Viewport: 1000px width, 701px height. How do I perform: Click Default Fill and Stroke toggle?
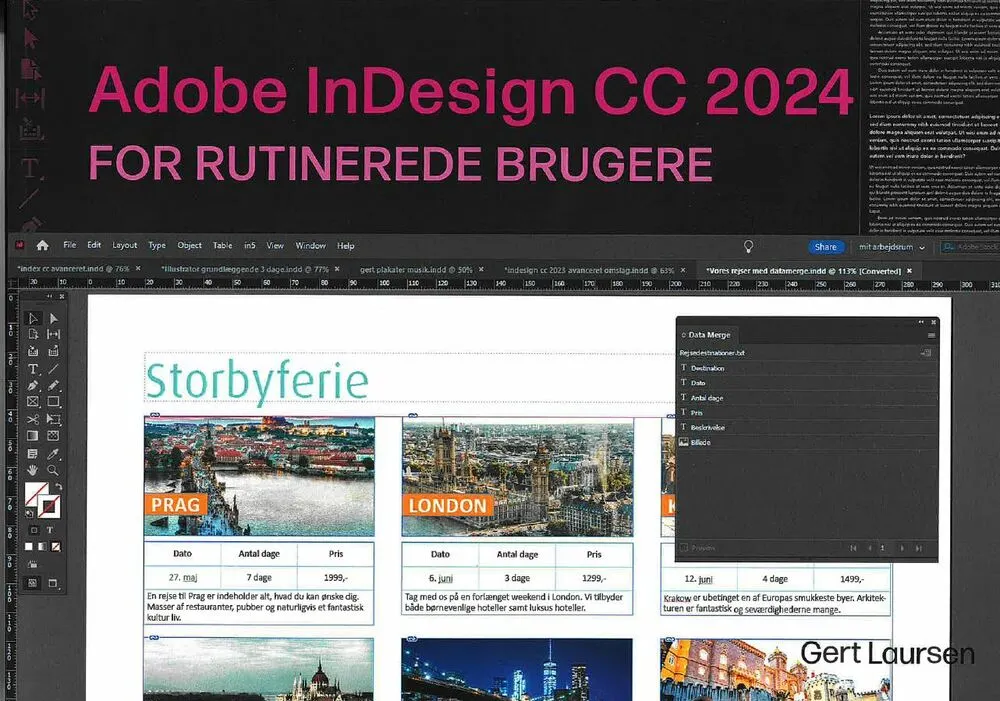[x=30, y=512]
